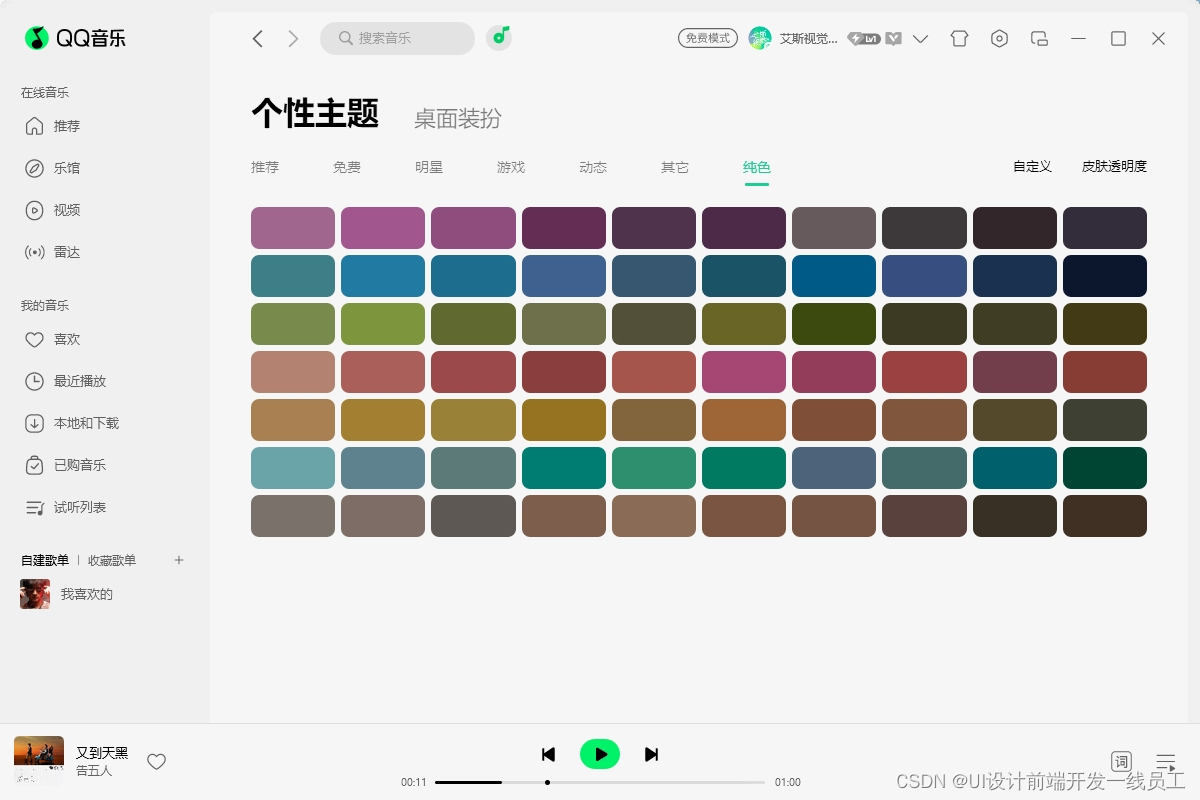Skip to the next track
Screen dimensions: 1200x800
tap(651, 754)
